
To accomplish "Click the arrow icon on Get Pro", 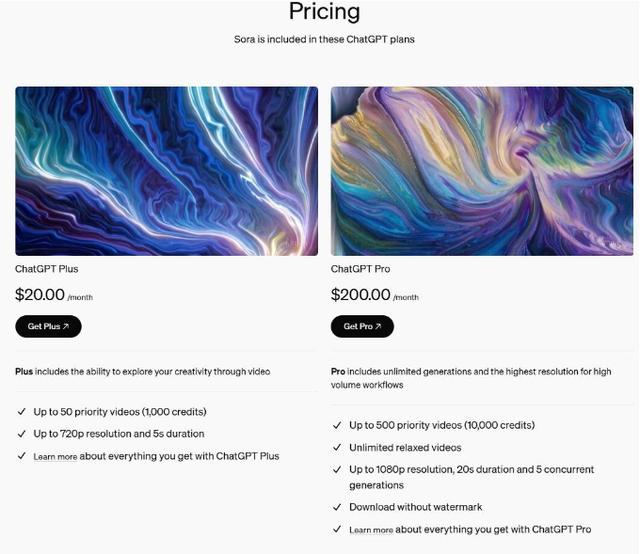I will pos(378,326).
